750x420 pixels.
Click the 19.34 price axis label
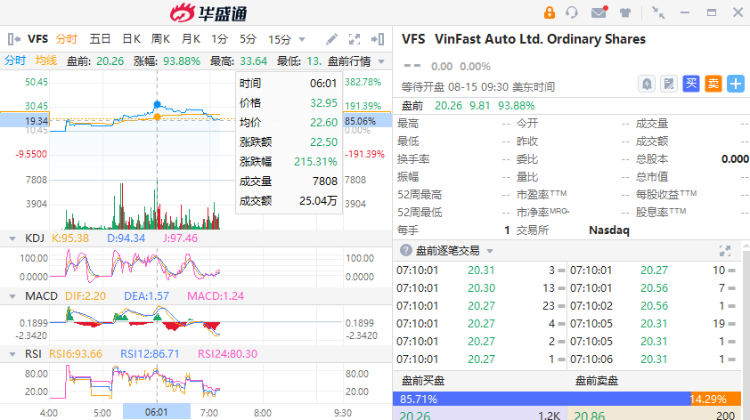click(36, 121)
